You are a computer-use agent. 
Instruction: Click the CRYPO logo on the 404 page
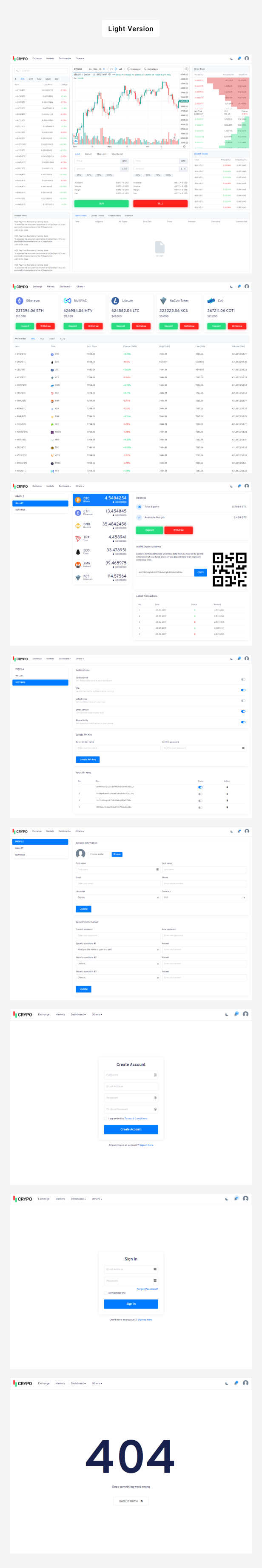[23, 1384]
